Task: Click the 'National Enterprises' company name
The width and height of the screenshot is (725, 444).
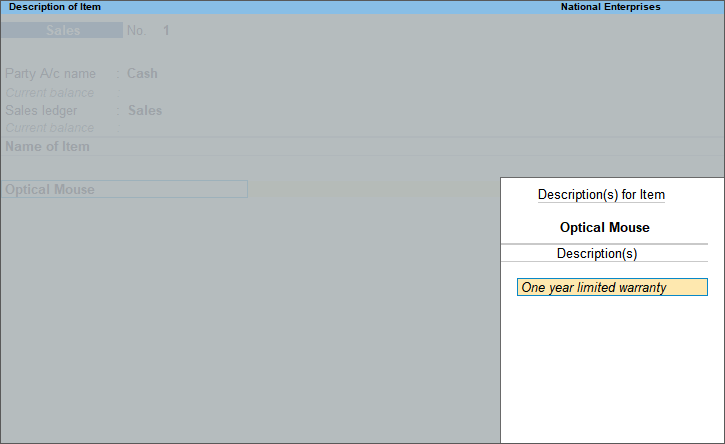Action: tap(610, 7)
